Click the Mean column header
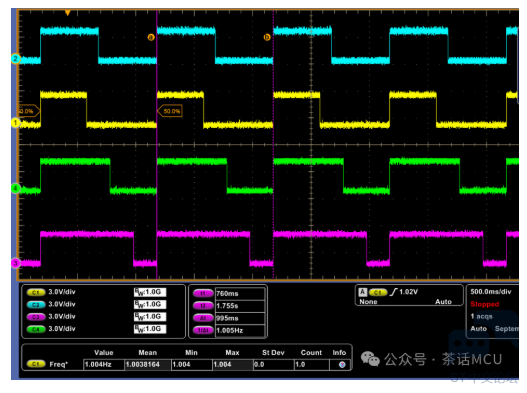527x393 pixels. pos(148,353)
